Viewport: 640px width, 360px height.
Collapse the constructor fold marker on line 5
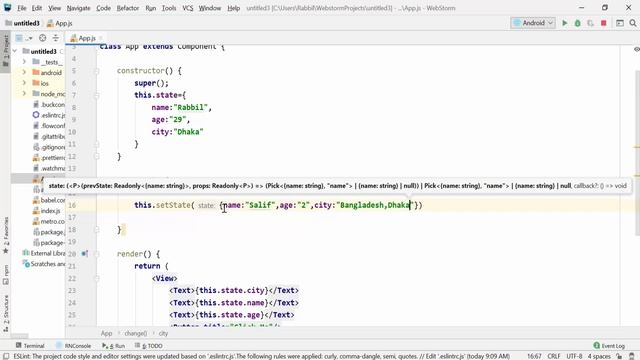pos(97,71)
